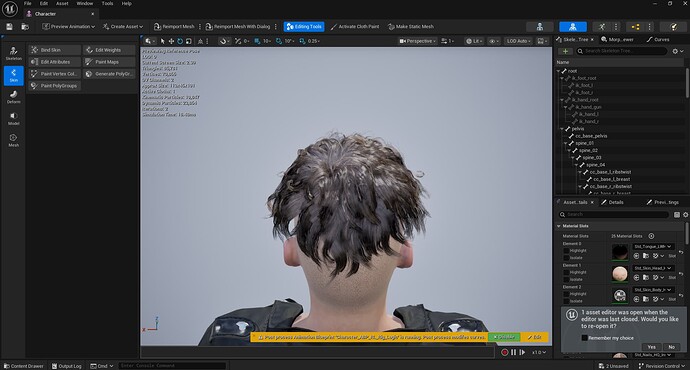Click the Element 1 skin material thumbnail
Screen dimensions: 690x370
pyautogui.click(x=620, y=274)
